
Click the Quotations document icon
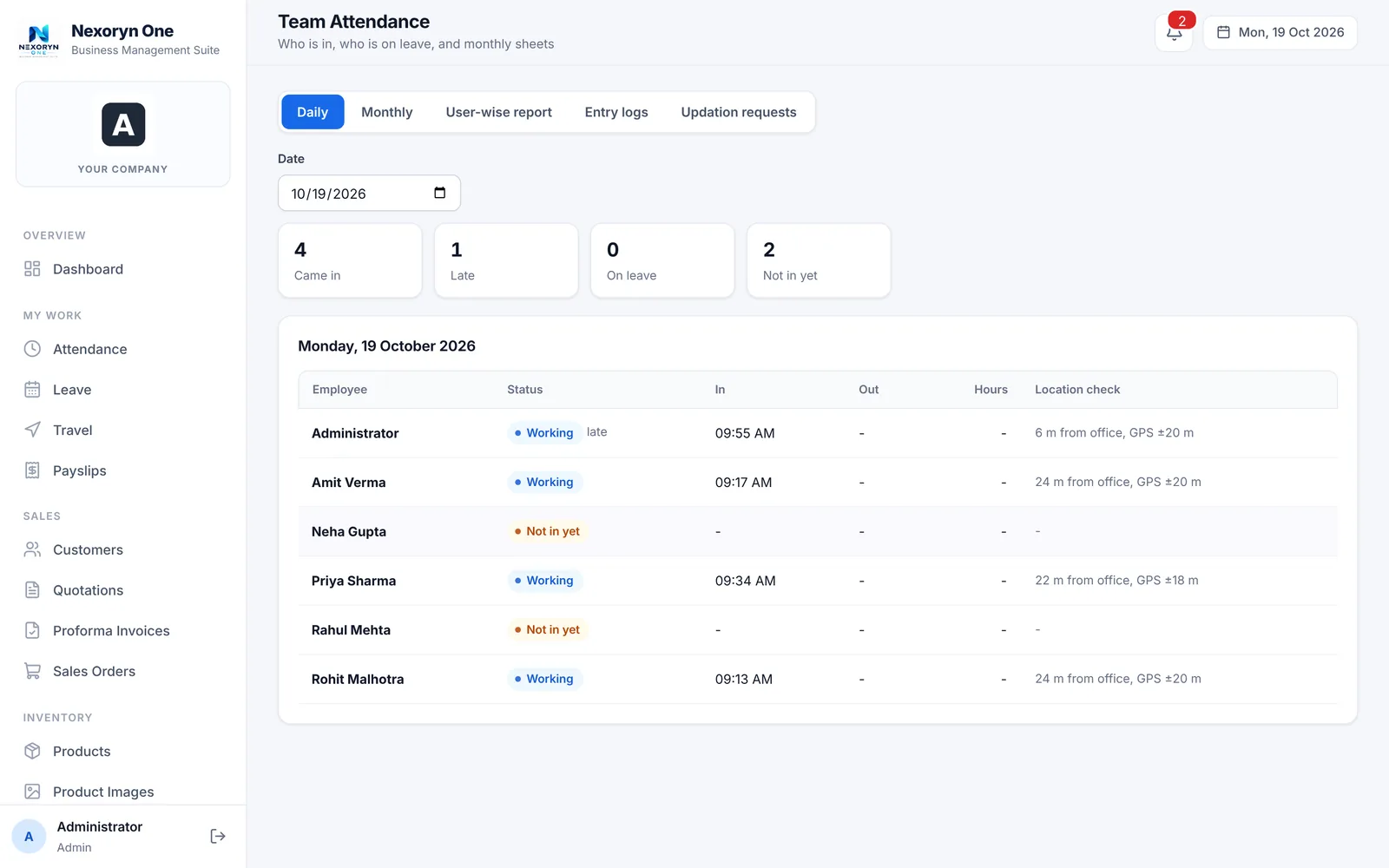pyautogui.click(x=32, y=590)
